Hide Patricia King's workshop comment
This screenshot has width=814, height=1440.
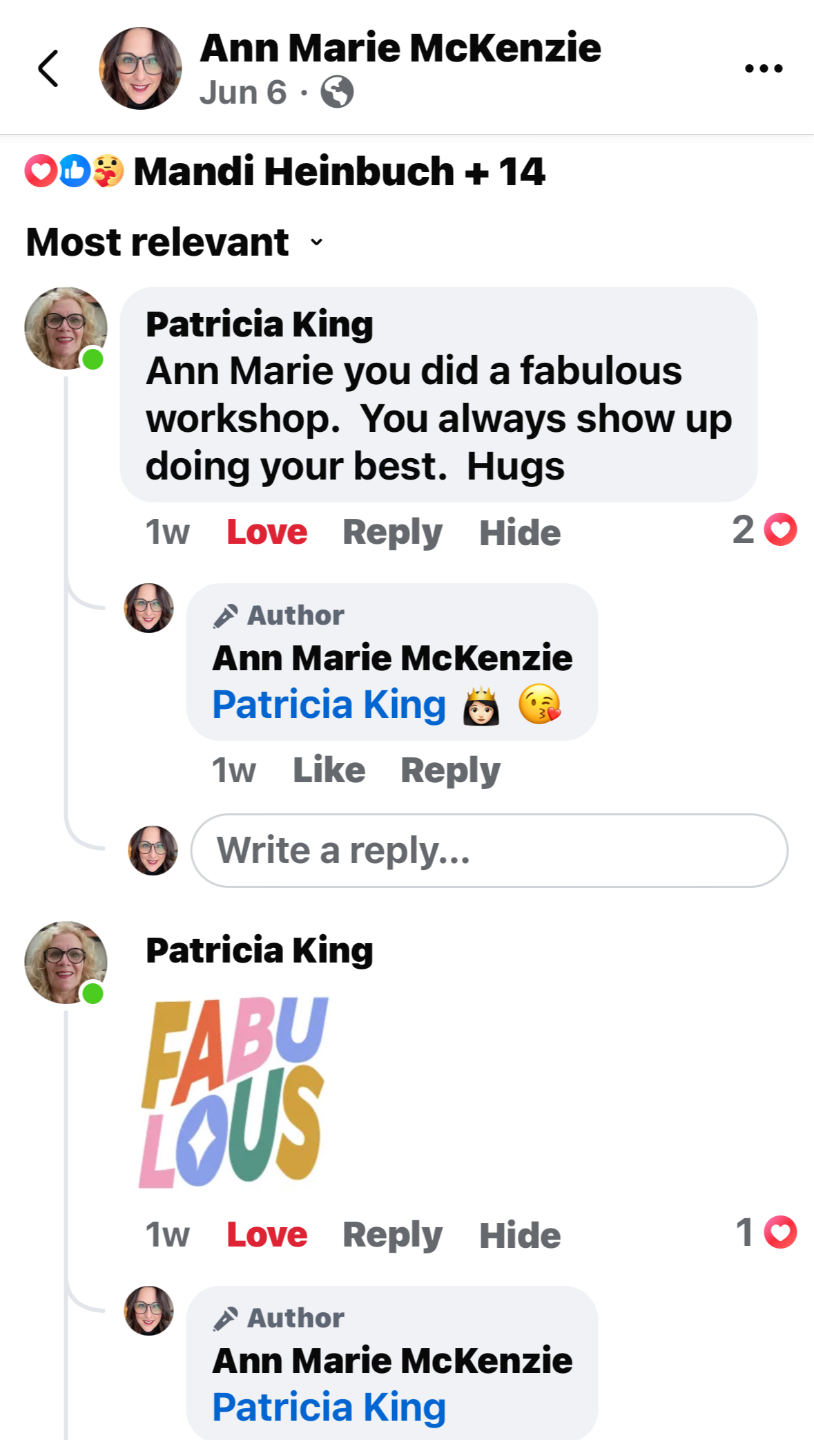point(520,532)
